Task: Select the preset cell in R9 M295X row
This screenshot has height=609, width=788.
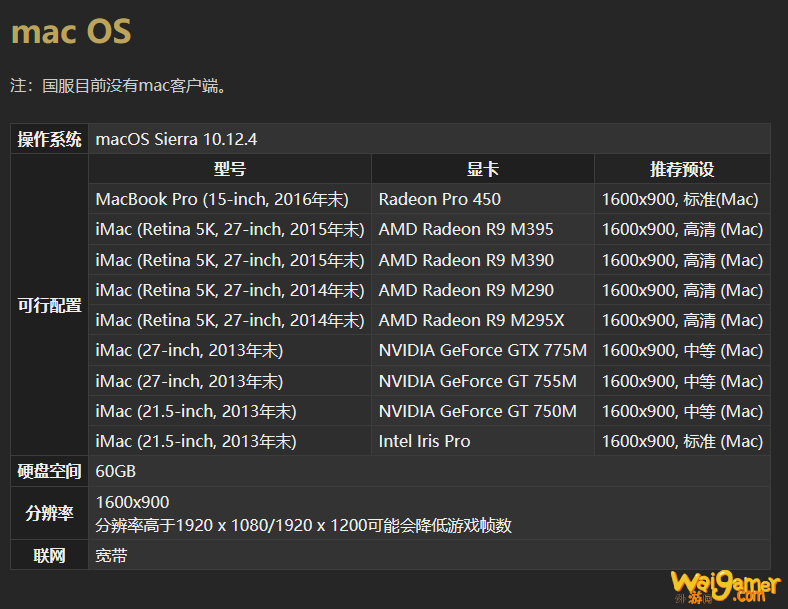Action: pos(682,320)
